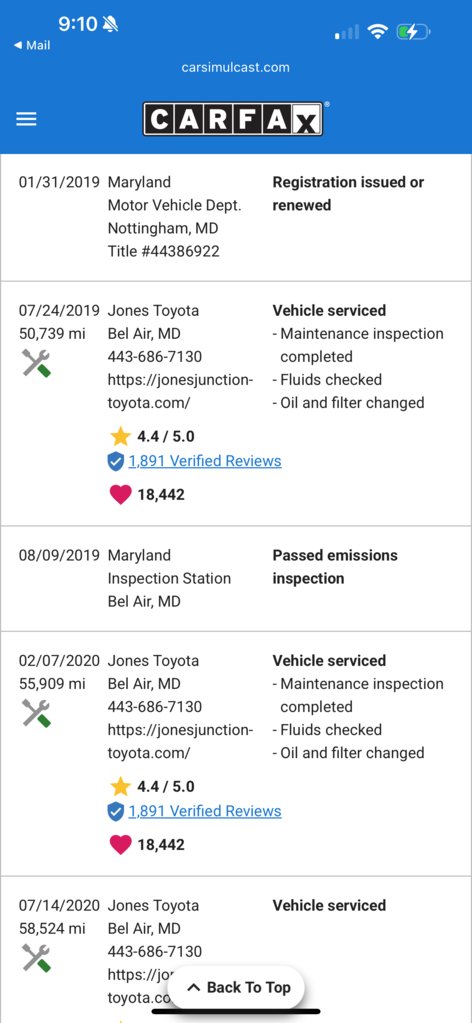472x1023 pixels.
Task: Tap the pink heart in the 02/07/2020 record
Action: point(120,845)
